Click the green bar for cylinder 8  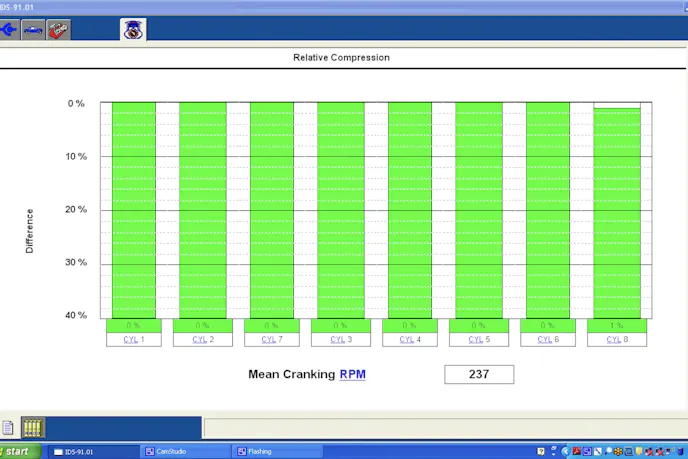coord(616,213)
